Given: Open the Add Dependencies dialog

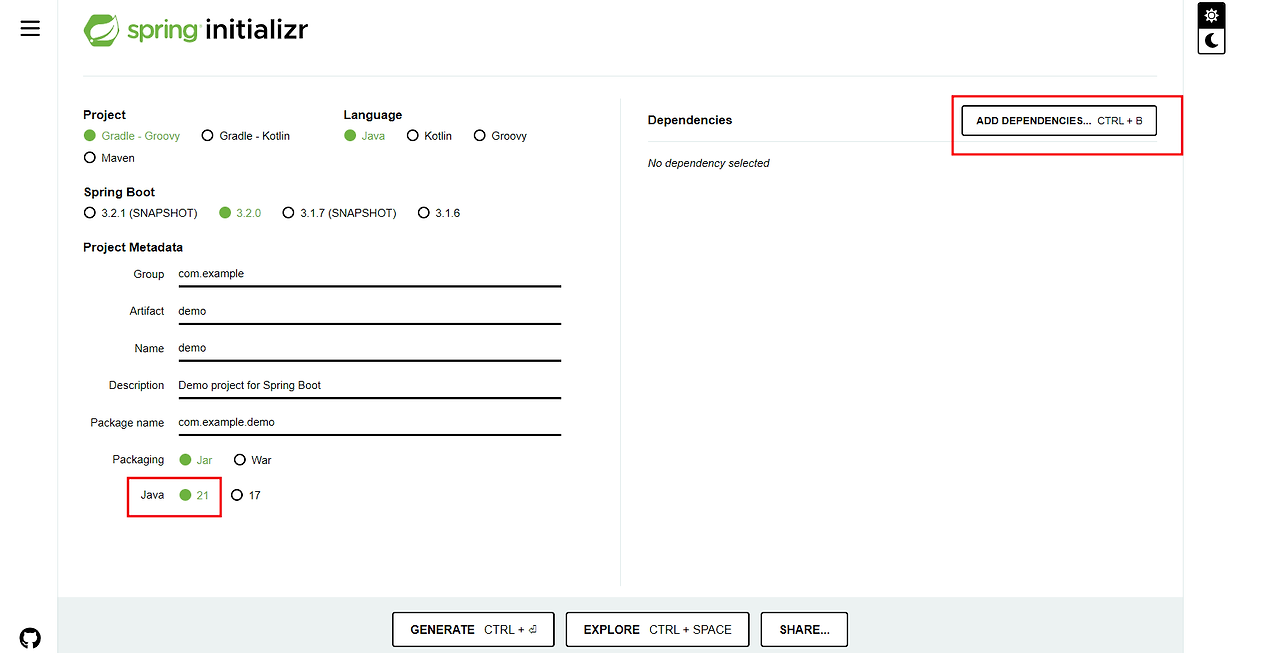Looking at the screenshot, I should click(x=1059, y=120).
